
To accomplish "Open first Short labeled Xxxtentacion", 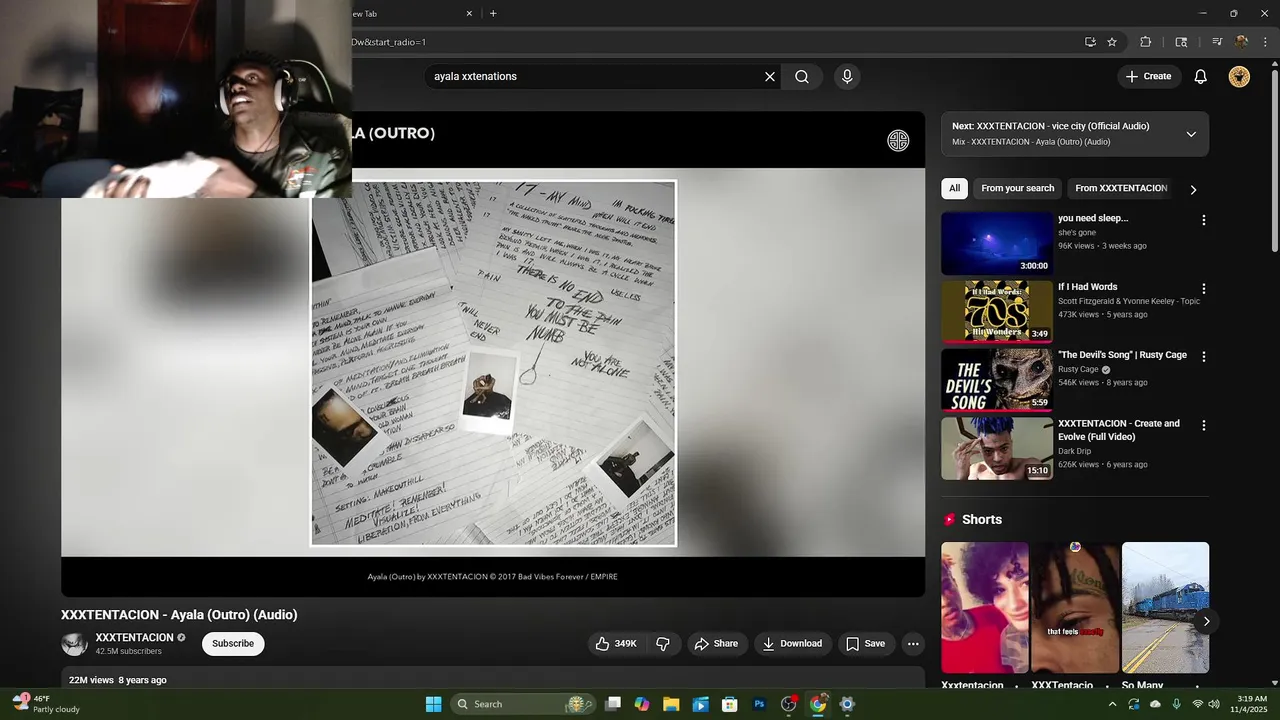I will (985, 608).
